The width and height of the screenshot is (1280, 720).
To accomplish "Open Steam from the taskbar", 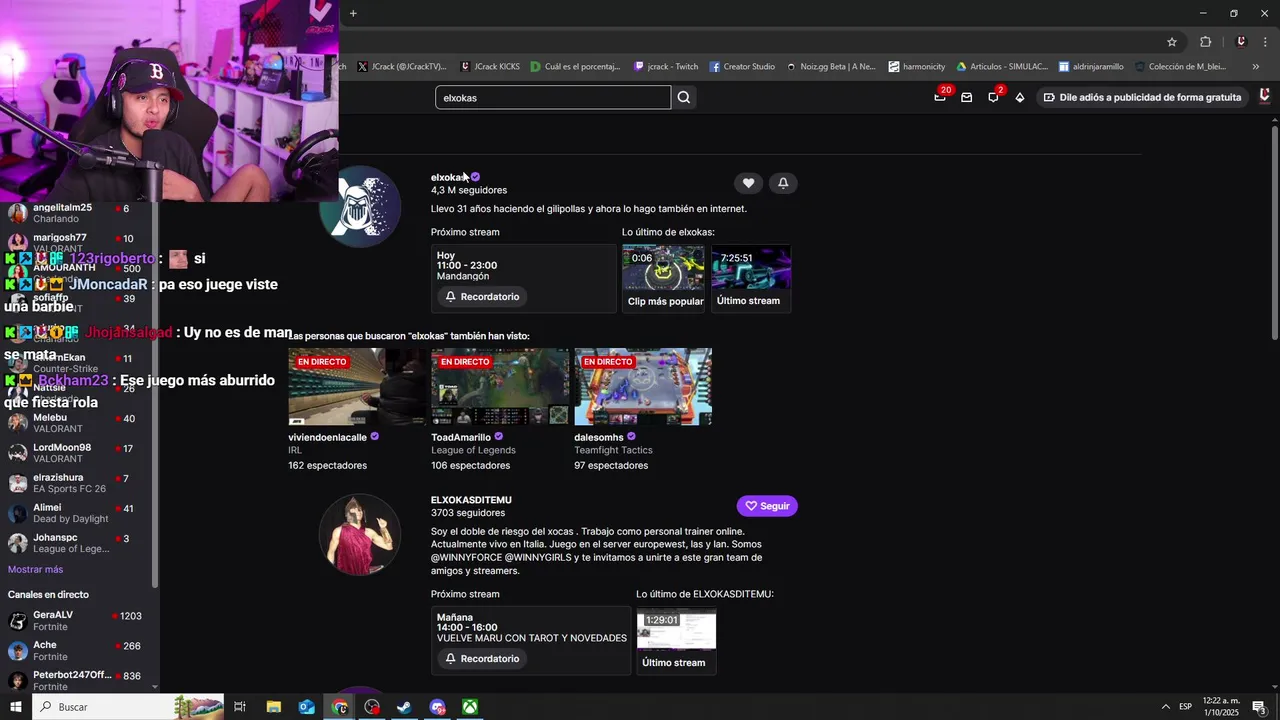I will point(404,707).
